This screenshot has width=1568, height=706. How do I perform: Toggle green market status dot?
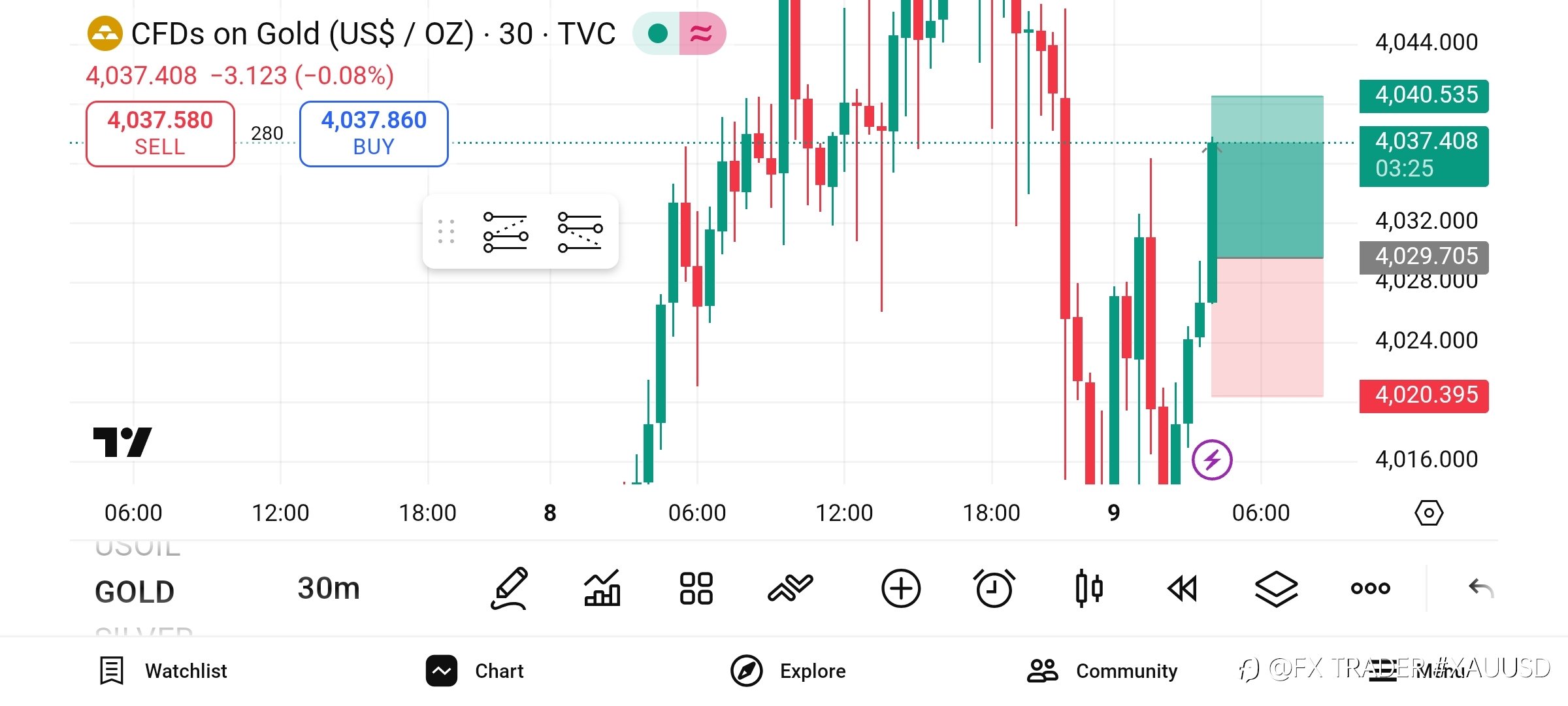pyautogui.click(x=657, y=33)
